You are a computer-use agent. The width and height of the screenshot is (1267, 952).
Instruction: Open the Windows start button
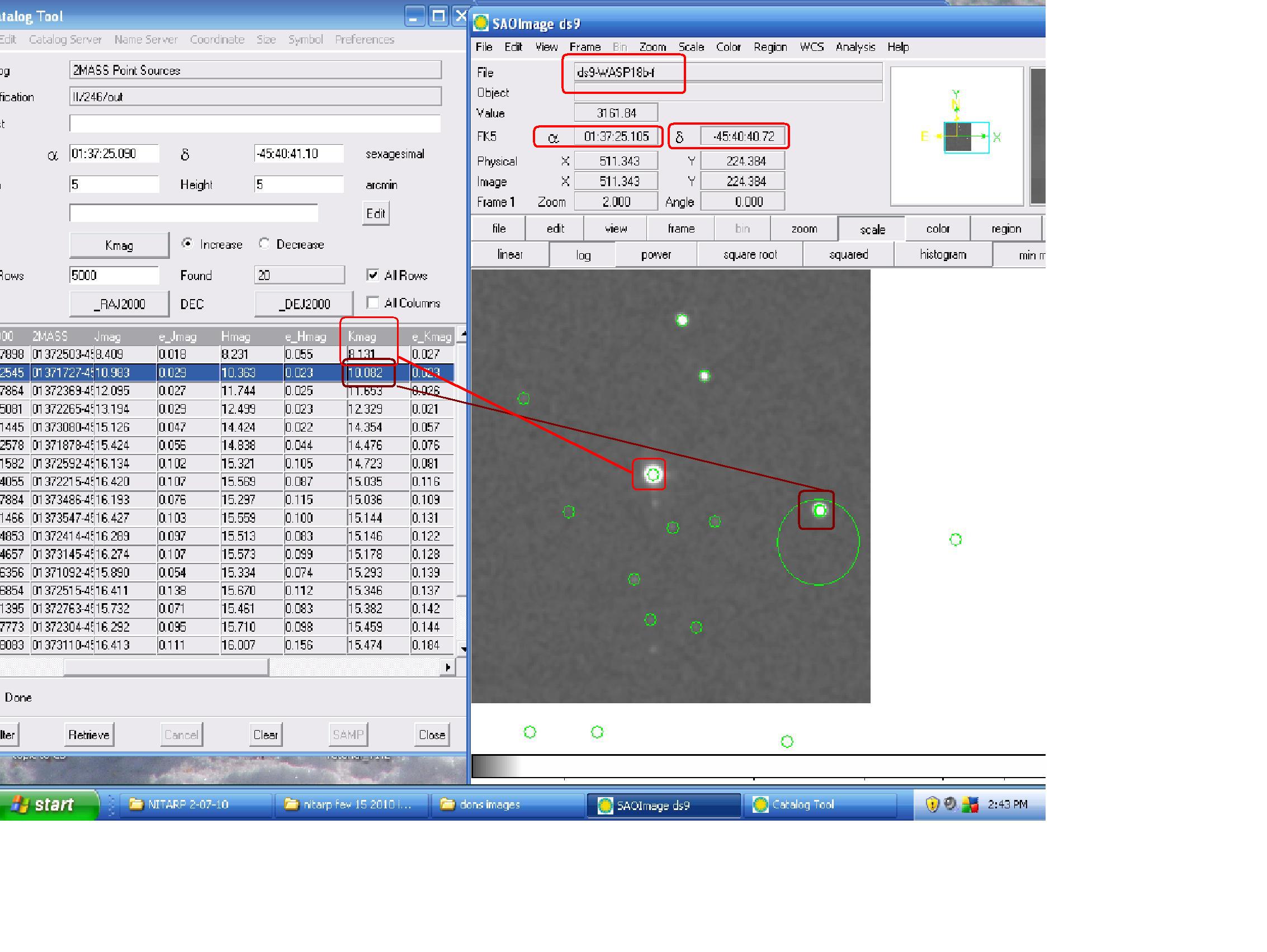pyautogui.click(x=48, y=805)
